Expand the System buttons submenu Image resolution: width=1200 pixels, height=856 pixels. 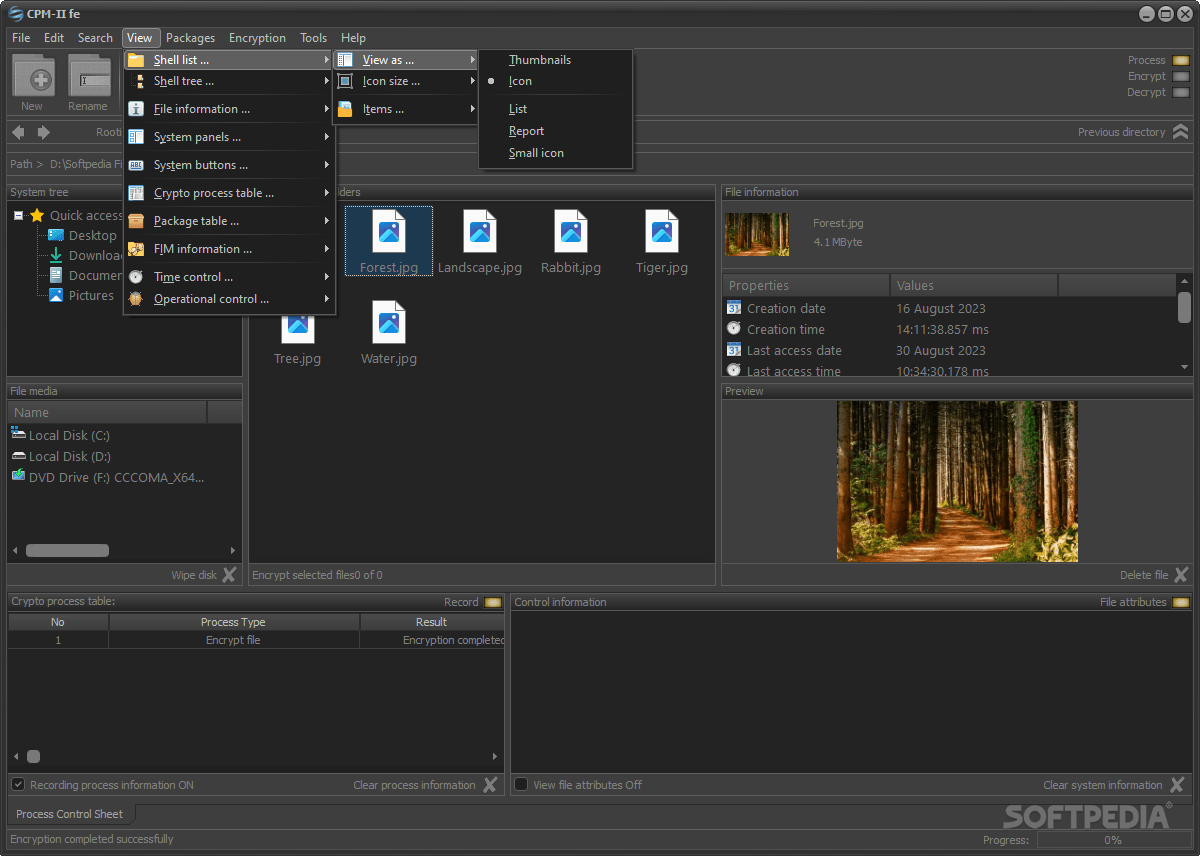tap(228, 165)
